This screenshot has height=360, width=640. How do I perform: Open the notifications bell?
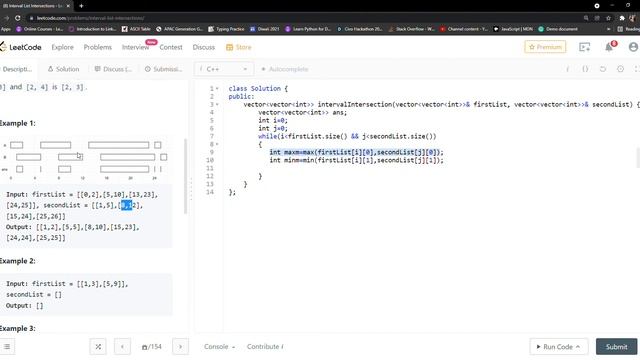pos(609,47)
